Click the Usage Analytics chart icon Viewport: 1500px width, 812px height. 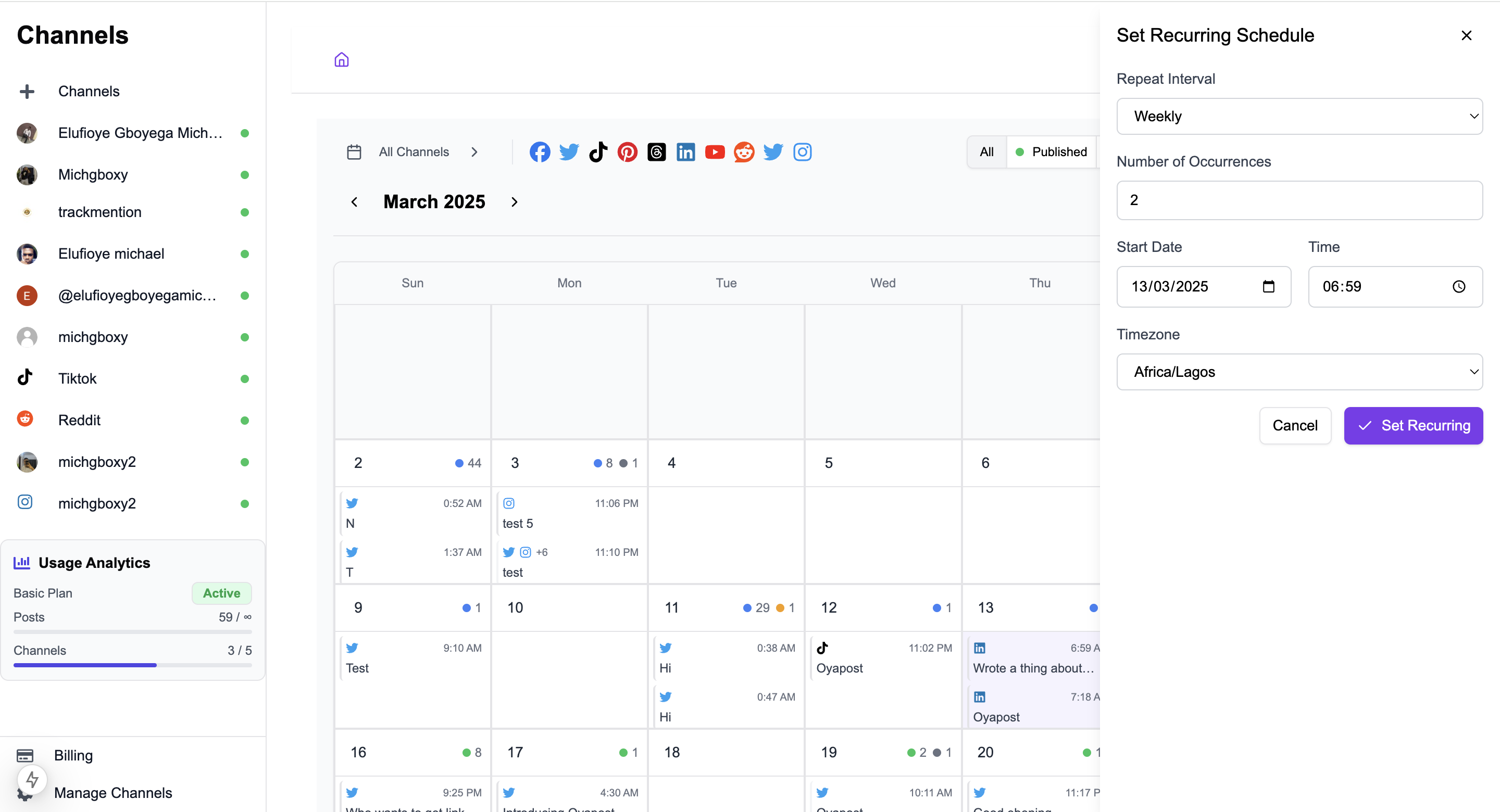21,562
